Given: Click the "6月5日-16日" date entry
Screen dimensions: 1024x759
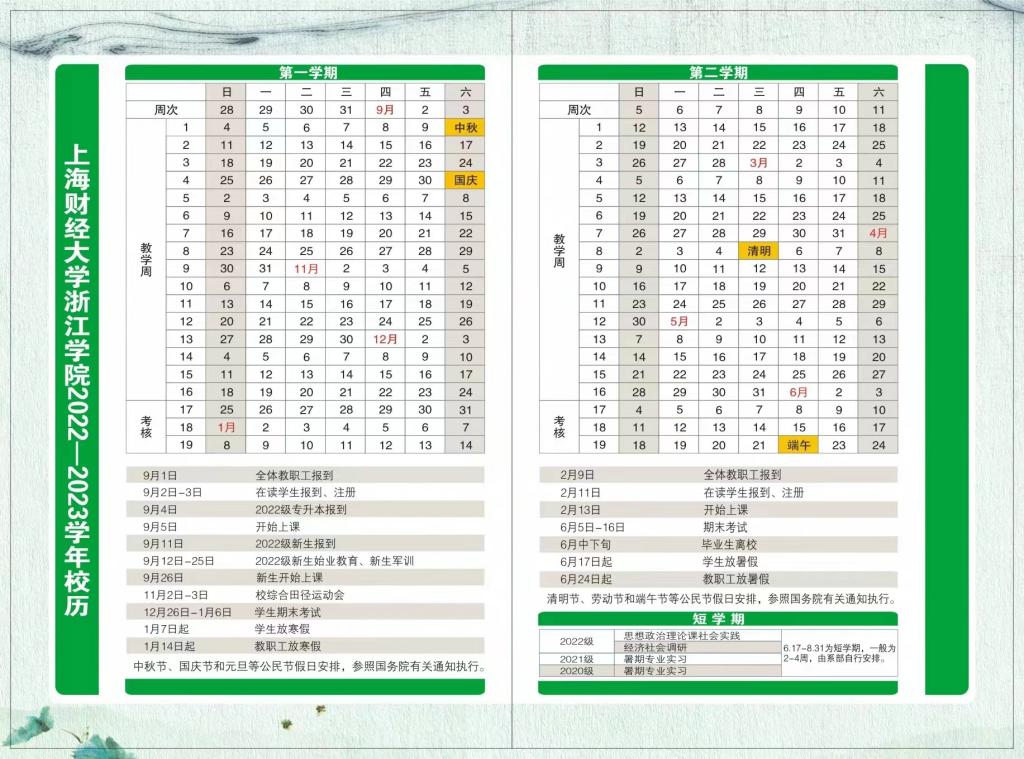Looking at the screenshot, I should (x=592, y=527).
